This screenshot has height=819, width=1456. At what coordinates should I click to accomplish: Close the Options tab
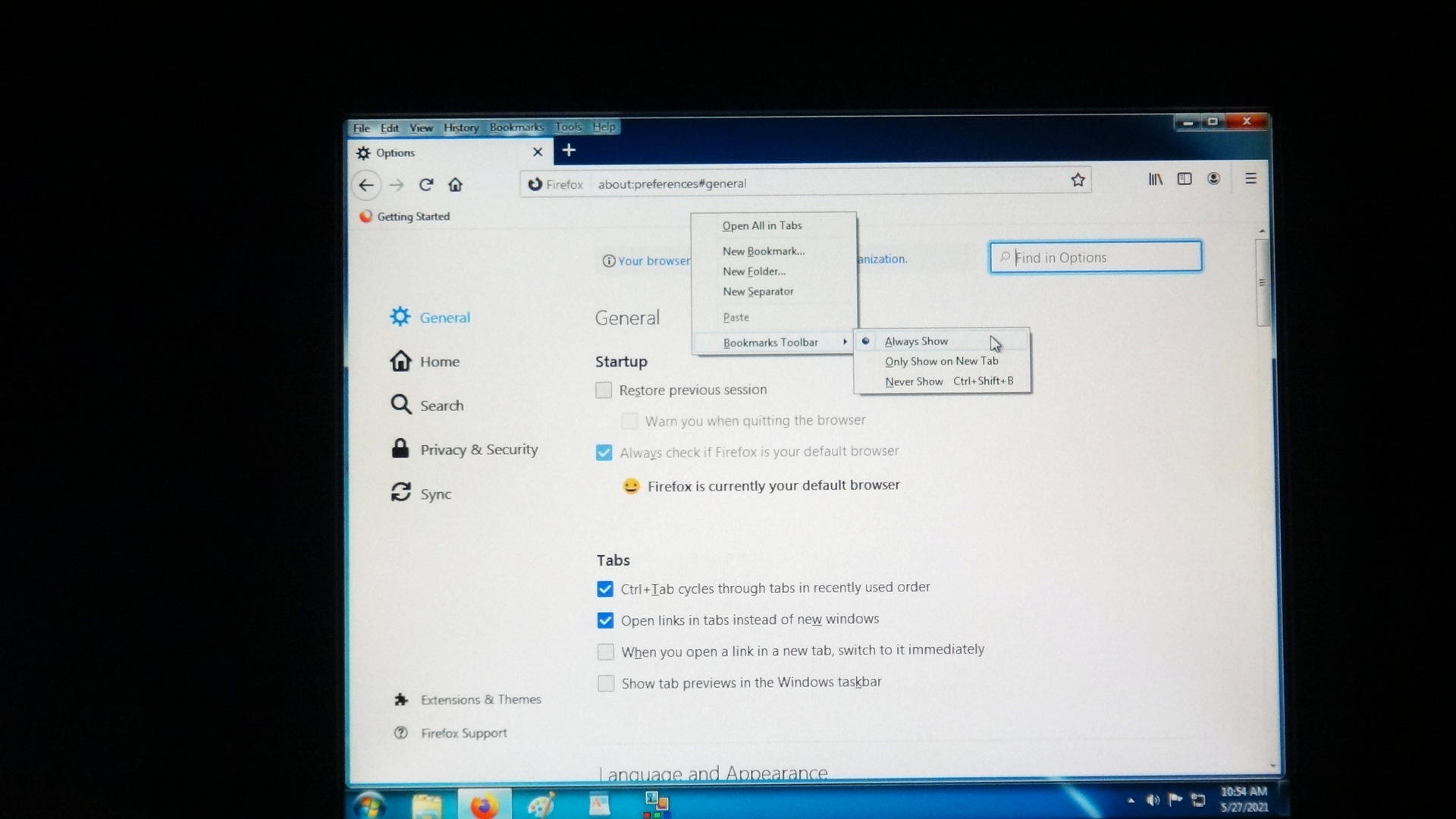click(x=538, y=152)
